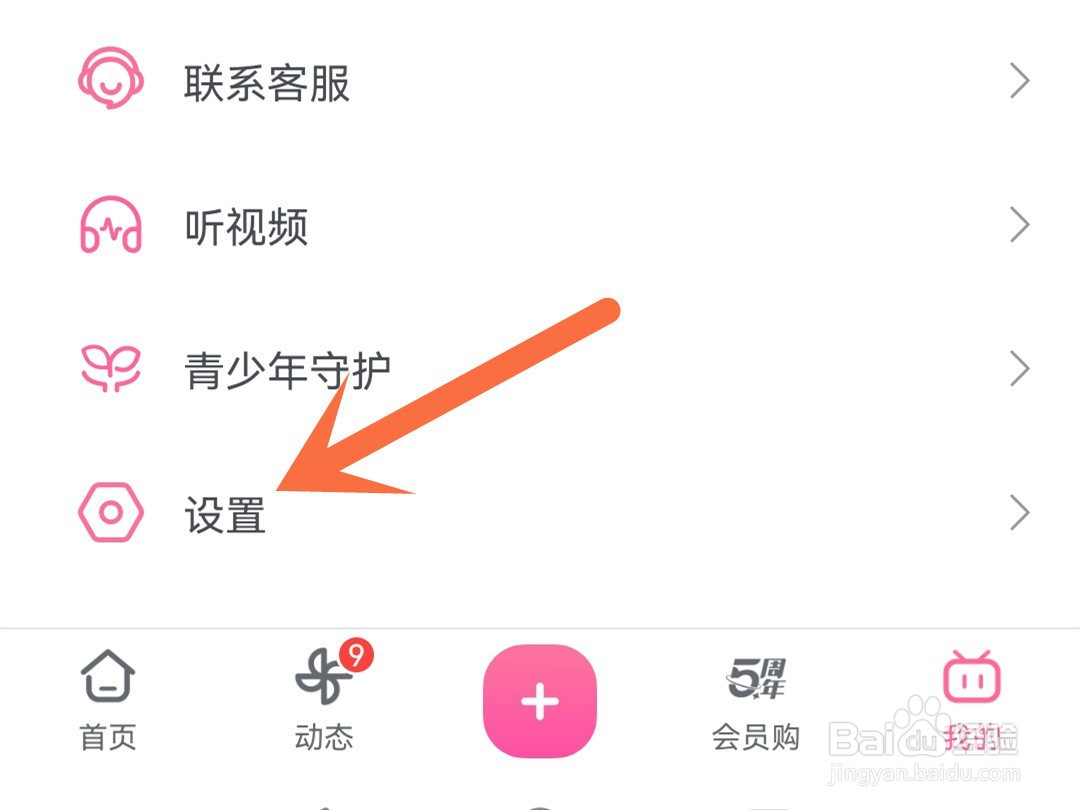
Task: Expand 设置 via its chevron arrow
Action: click(1019, 512)
